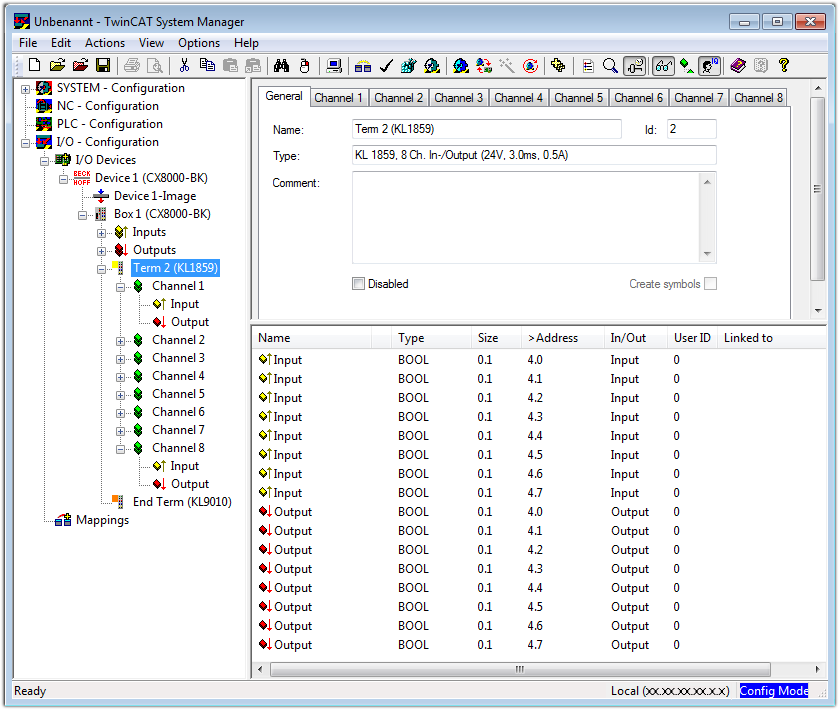Expand the SYSTEM - Configuration tree node

25,89
